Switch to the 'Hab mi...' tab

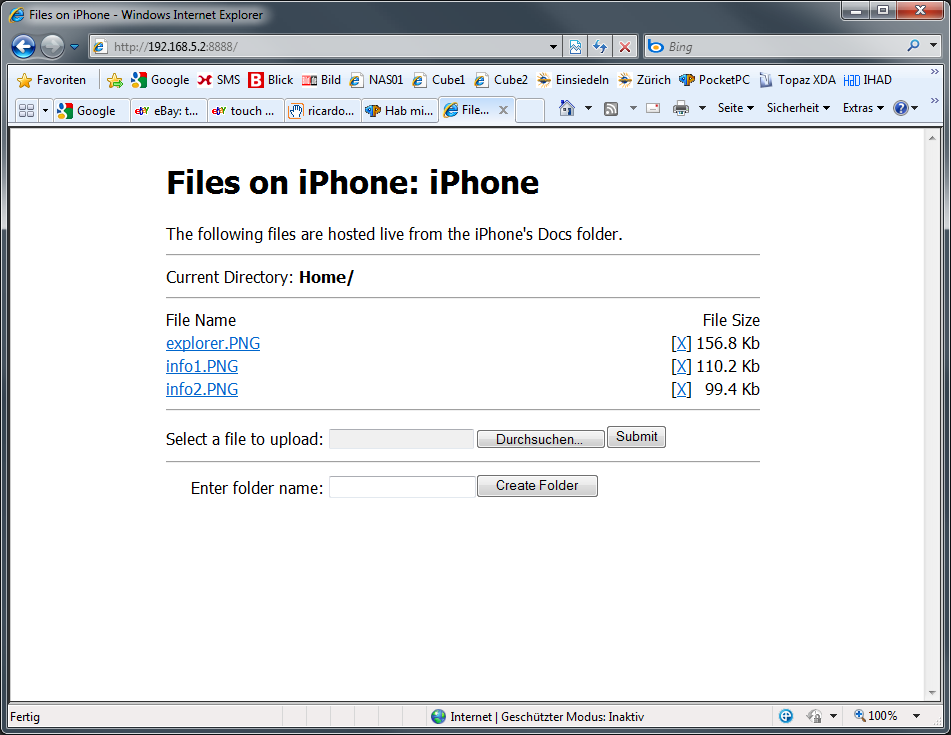[400, 111]
